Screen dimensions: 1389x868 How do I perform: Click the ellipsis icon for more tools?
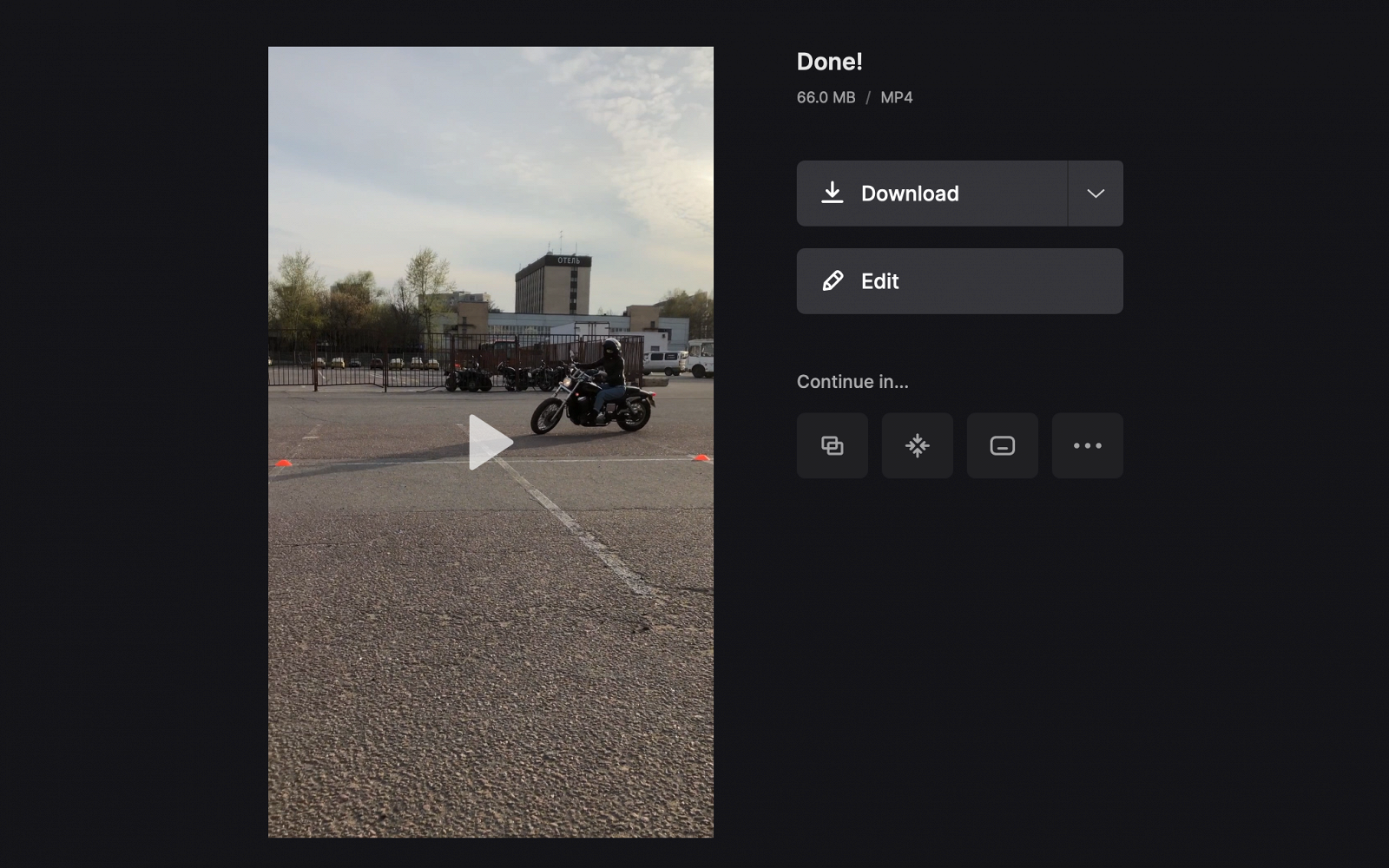1087,445
